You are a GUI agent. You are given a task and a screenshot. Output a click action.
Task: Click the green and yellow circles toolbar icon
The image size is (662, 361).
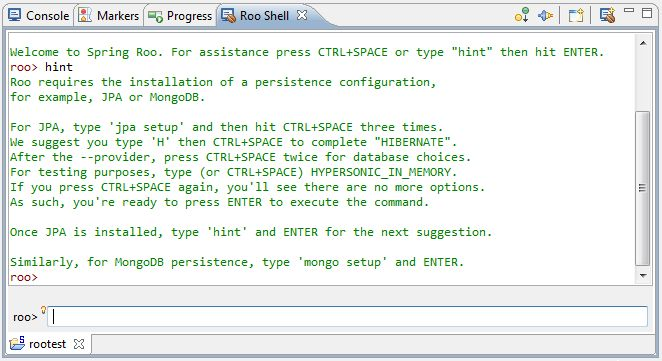[522, 15]
